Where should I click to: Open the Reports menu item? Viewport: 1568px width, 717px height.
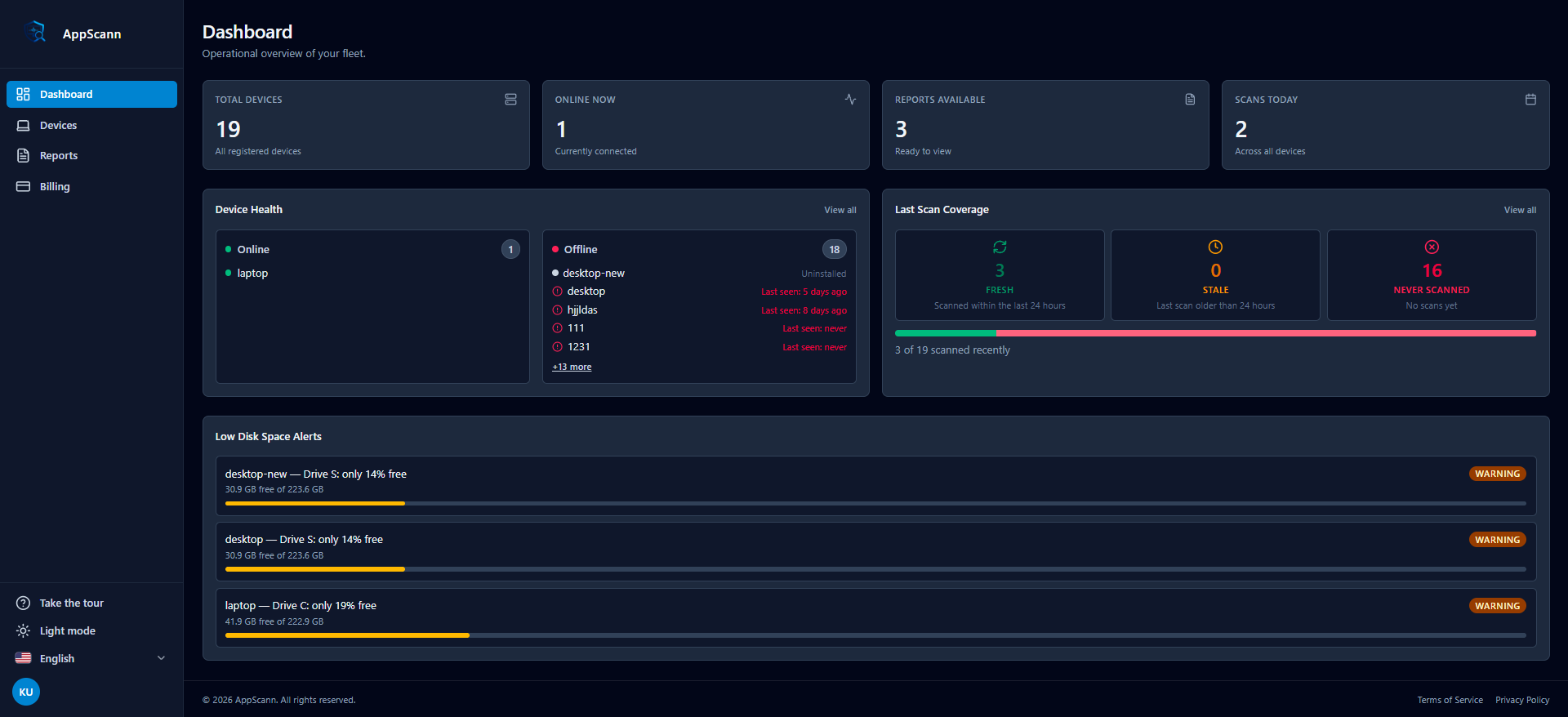pyautogui.click(x=91, y=155)
